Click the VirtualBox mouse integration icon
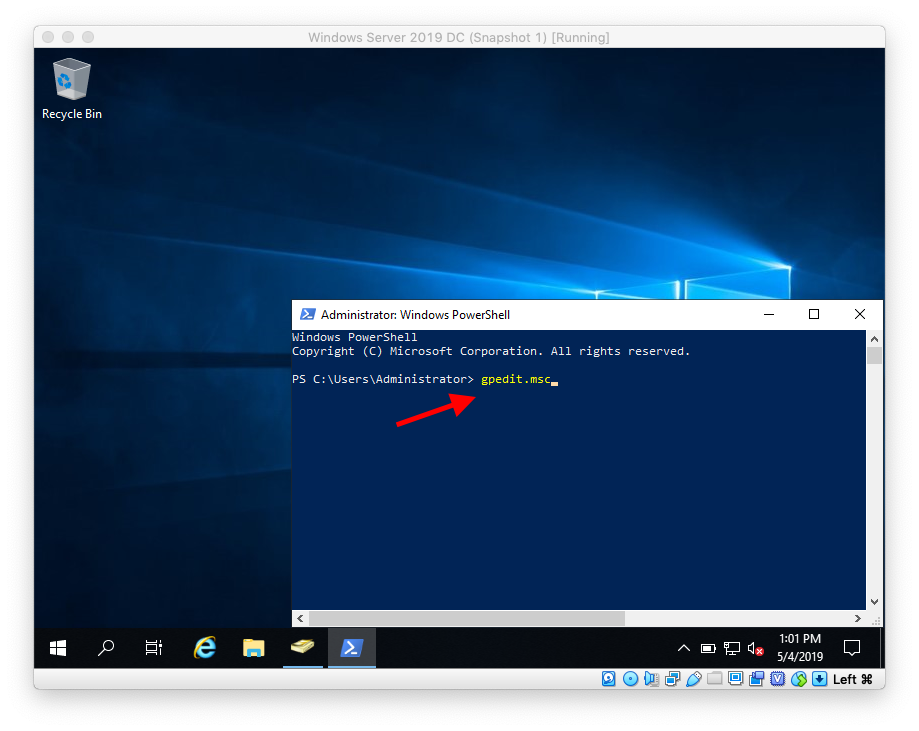Image resolution: width=919 pixels, height=731 pixels. tap(799, 679)
